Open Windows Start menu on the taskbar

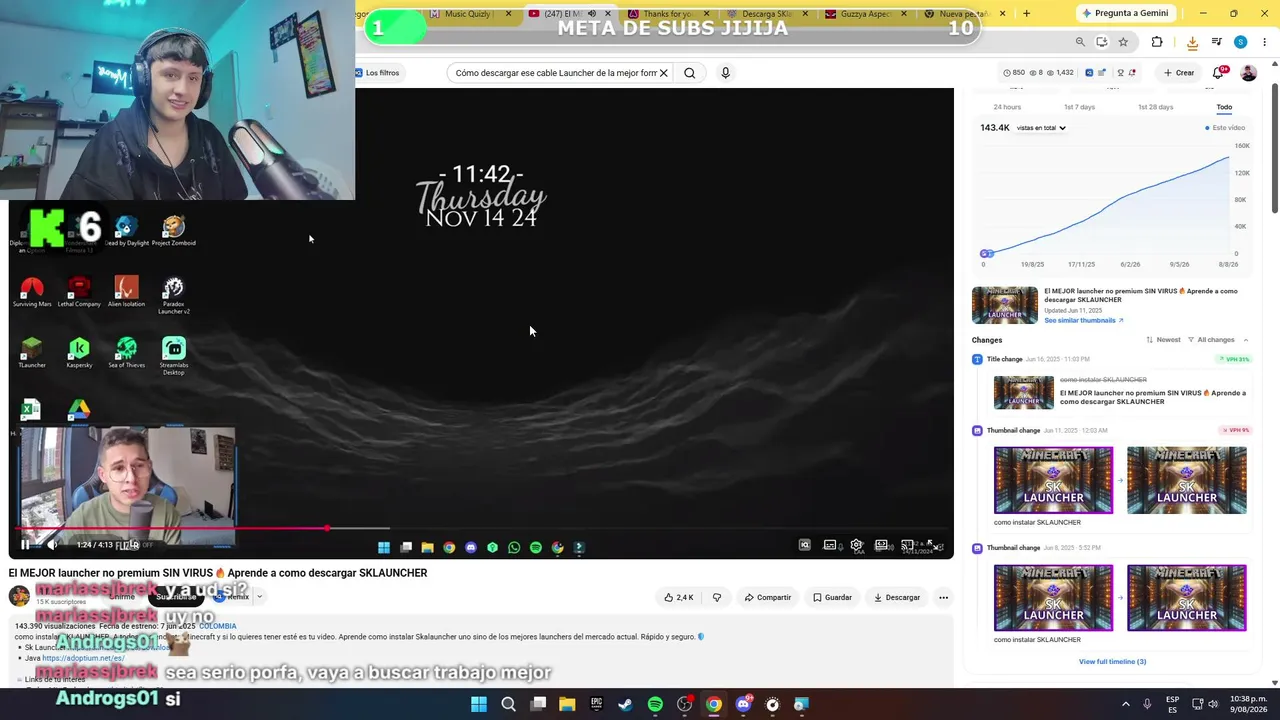[x=479, y=704]
